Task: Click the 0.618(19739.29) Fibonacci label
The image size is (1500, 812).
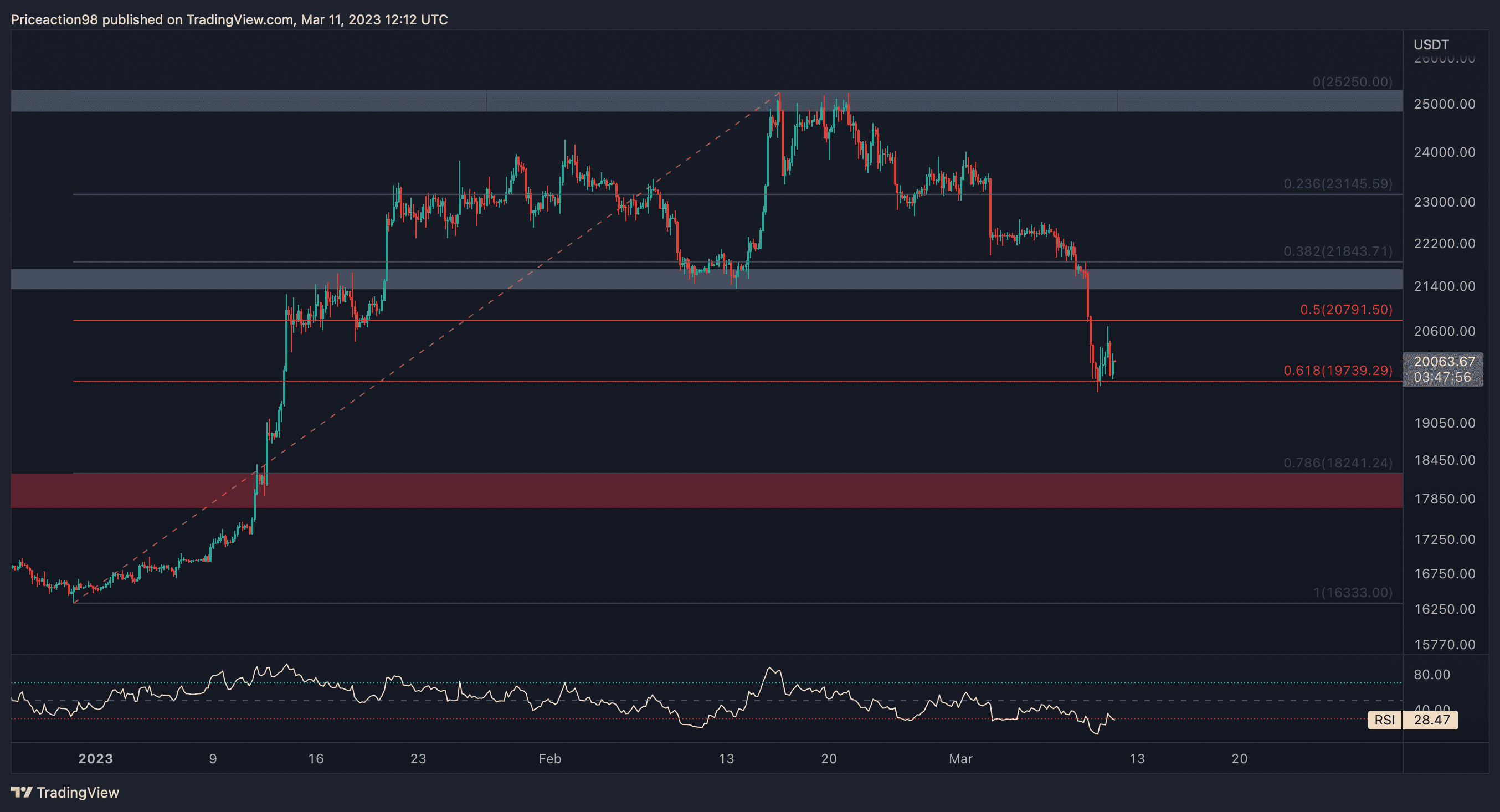Action: (x=1338, y=370)
